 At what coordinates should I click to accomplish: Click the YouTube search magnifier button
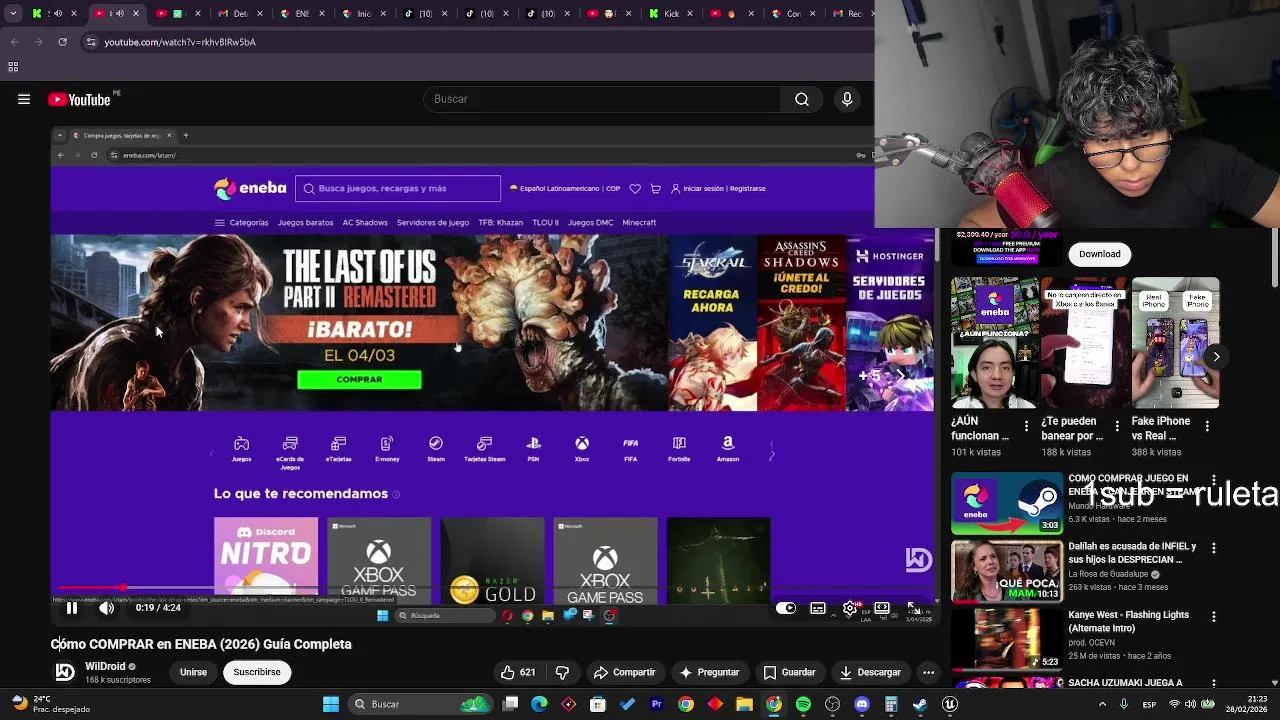[802, 99]
